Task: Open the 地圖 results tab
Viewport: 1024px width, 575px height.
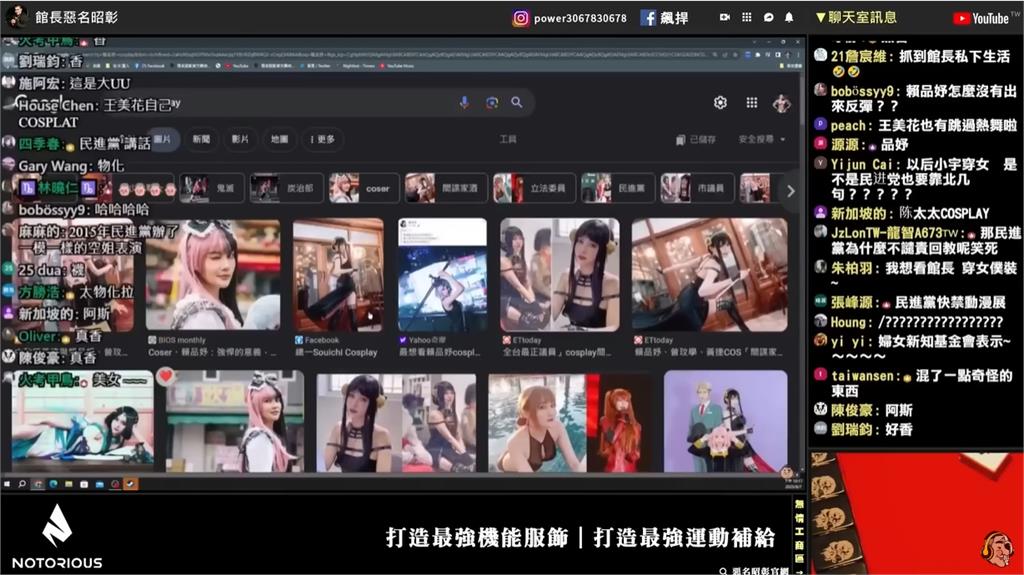Action: 279,140
